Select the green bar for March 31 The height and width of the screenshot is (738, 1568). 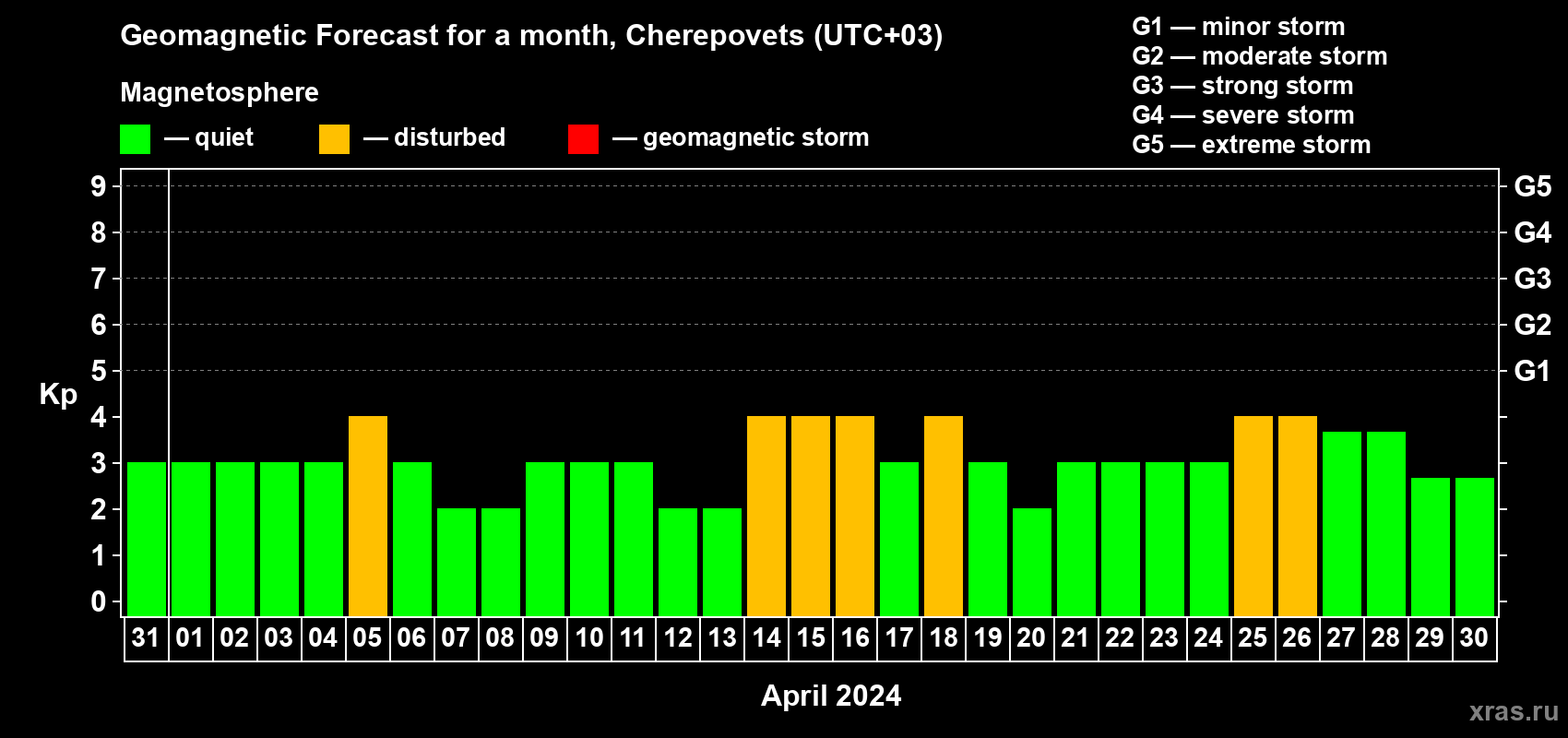147,539
